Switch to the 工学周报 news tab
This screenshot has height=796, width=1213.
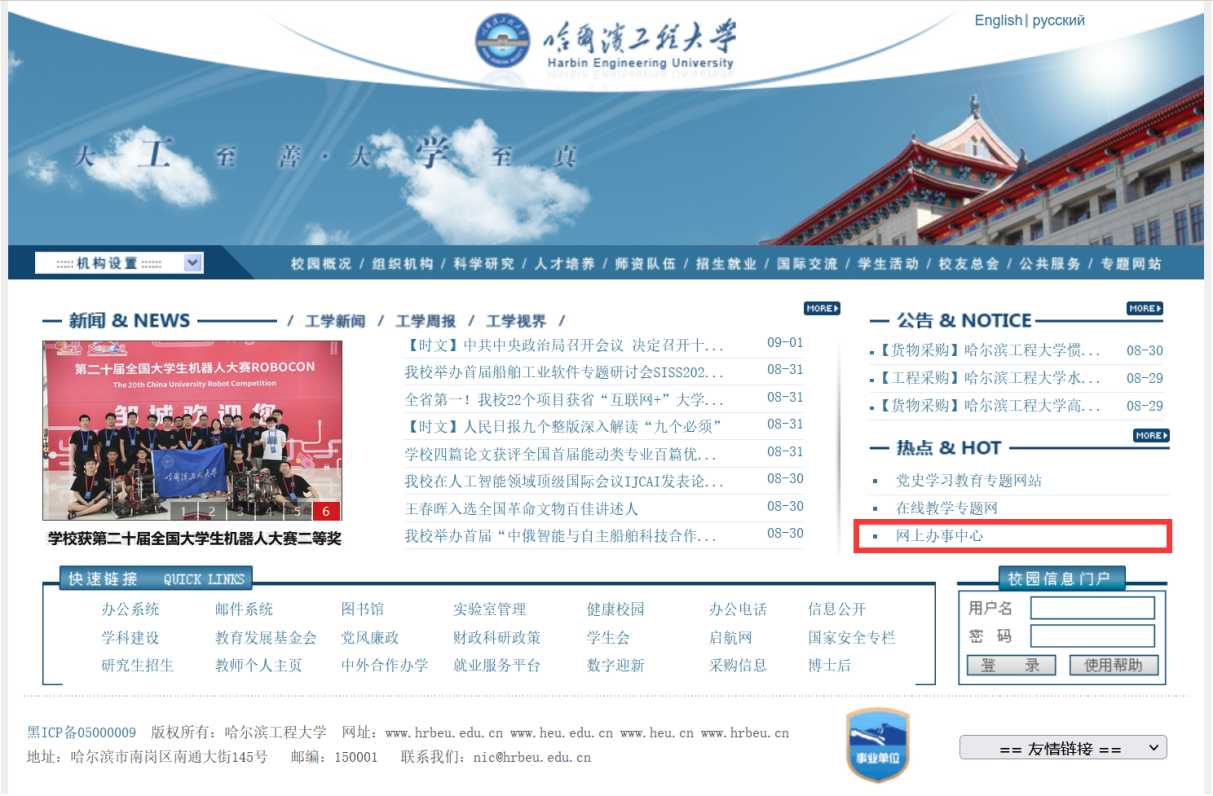[x=425, y=321]
